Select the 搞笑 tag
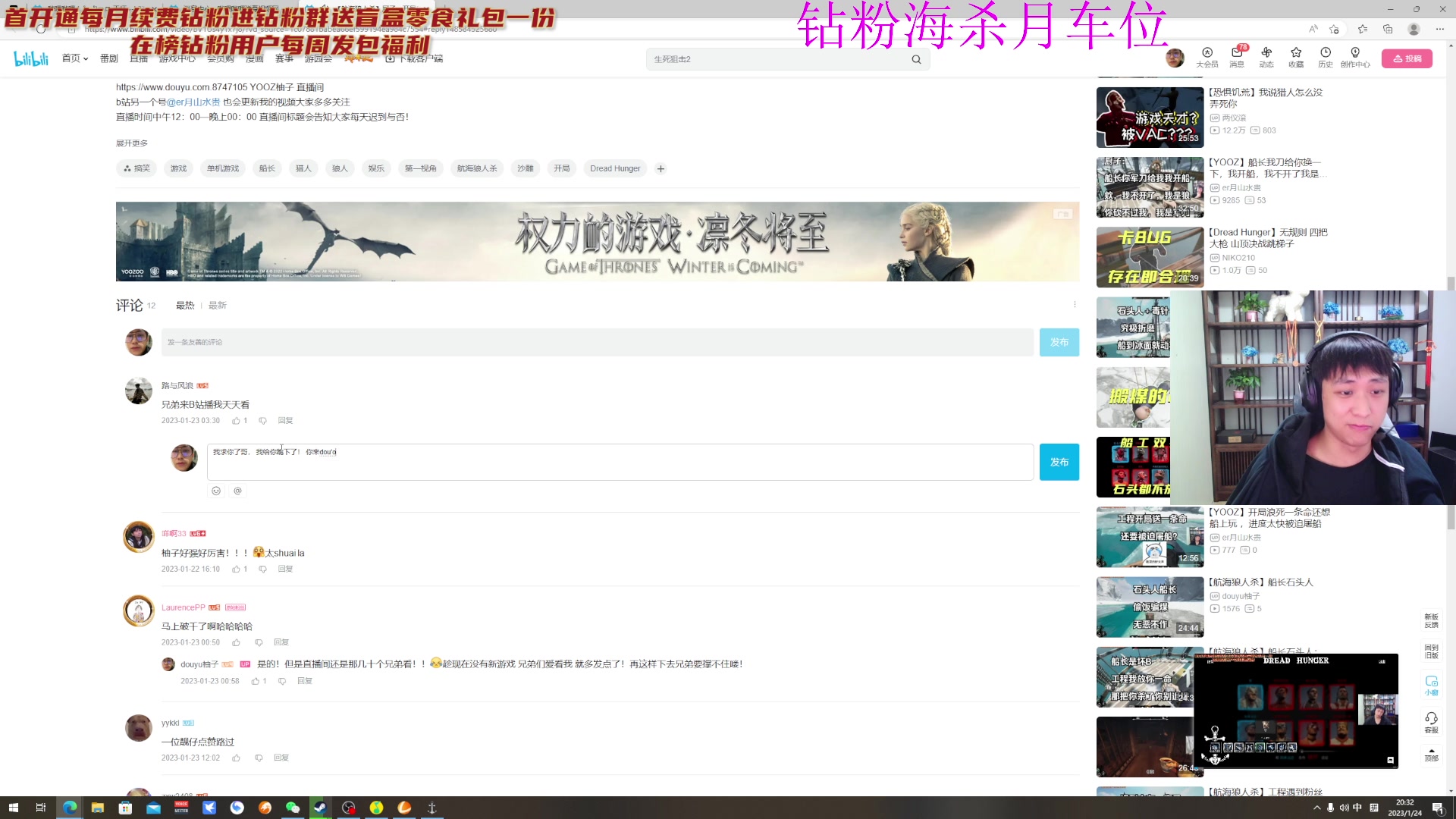Viewport: 1456px width, 819px height. (136, 168)
